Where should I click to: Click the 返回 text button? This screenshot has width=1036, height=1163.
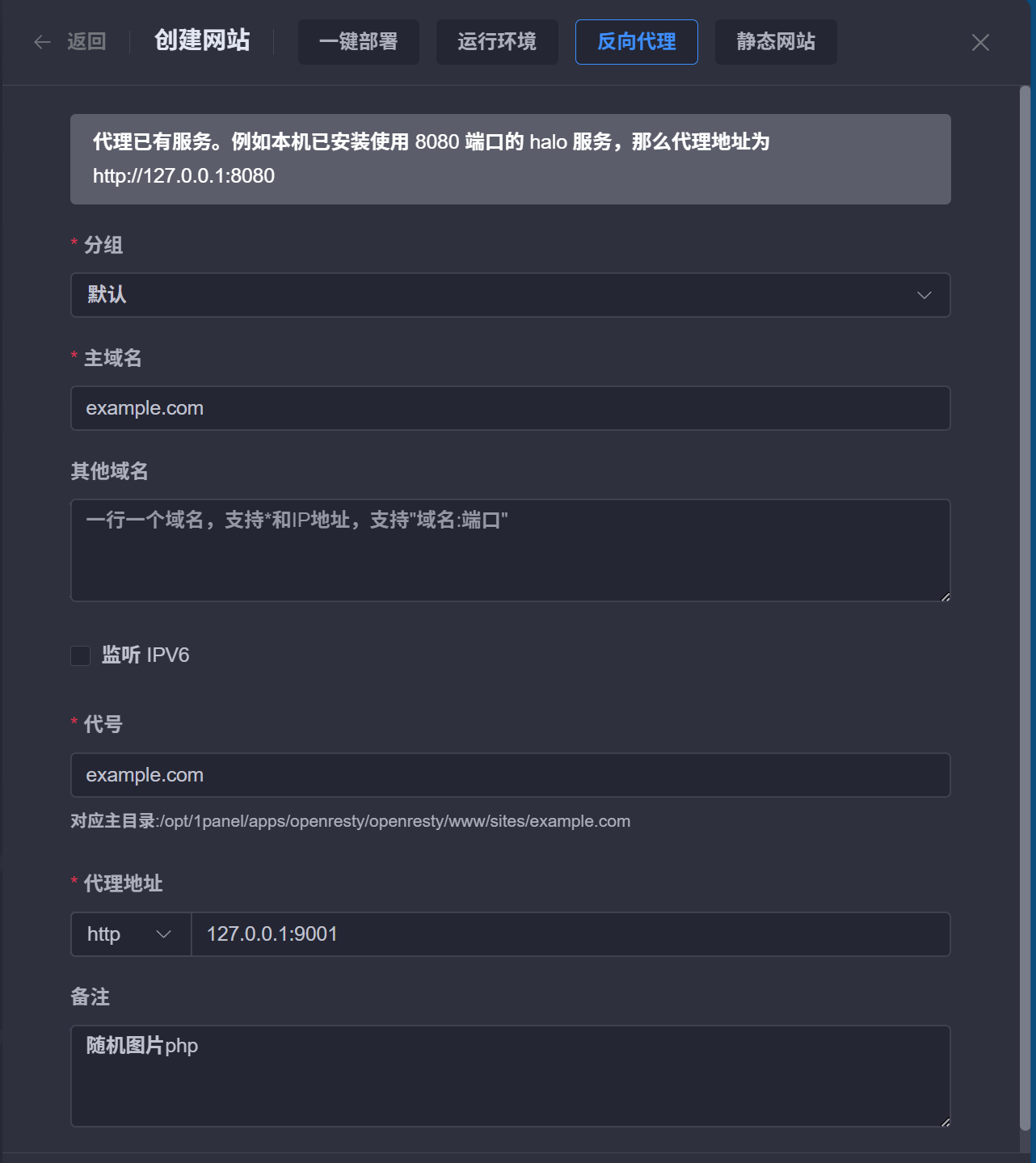coord(86,42)
